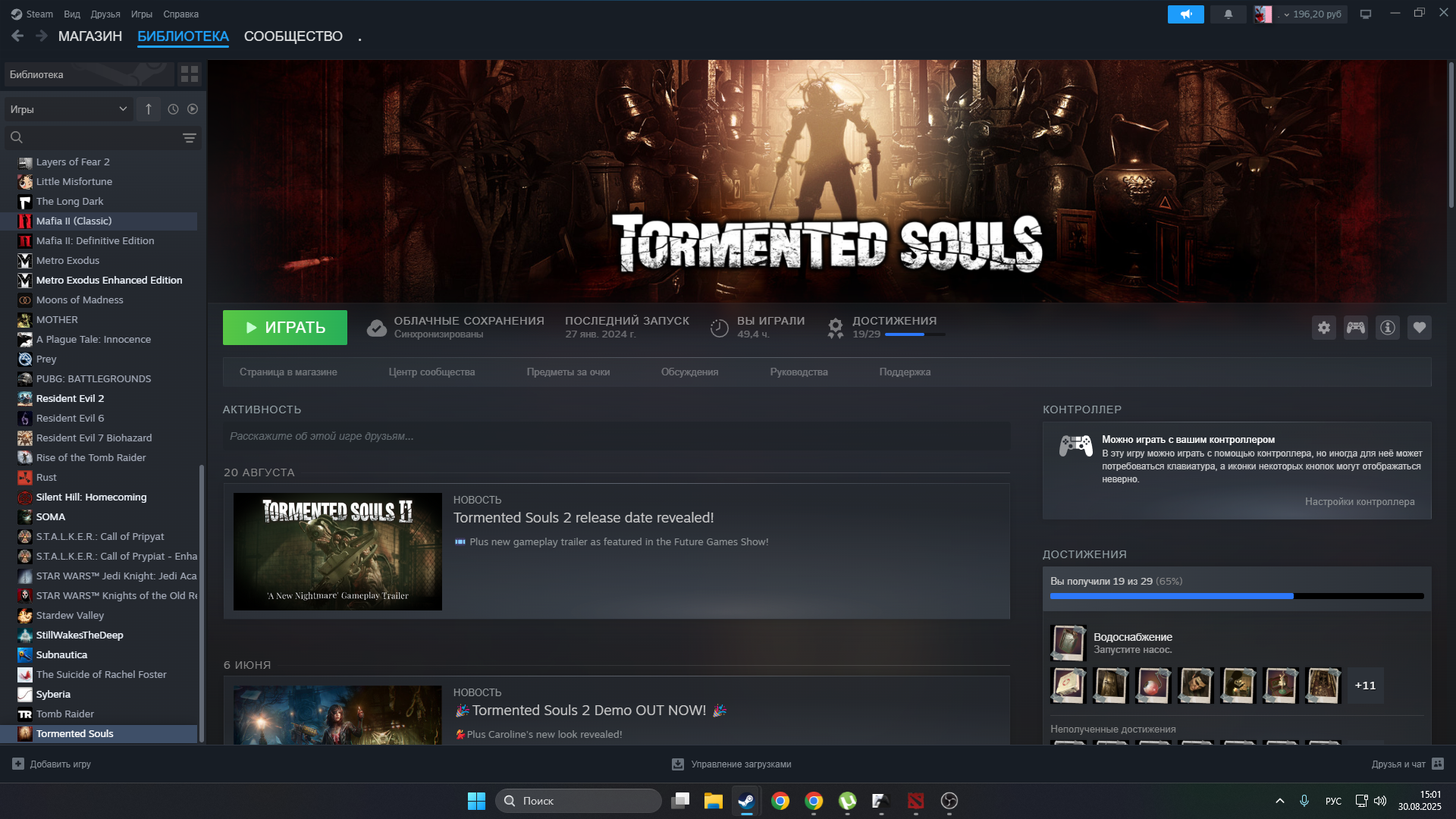Open Настройки контроллера link
The image size is (1456, 819).
point(1359,501)
